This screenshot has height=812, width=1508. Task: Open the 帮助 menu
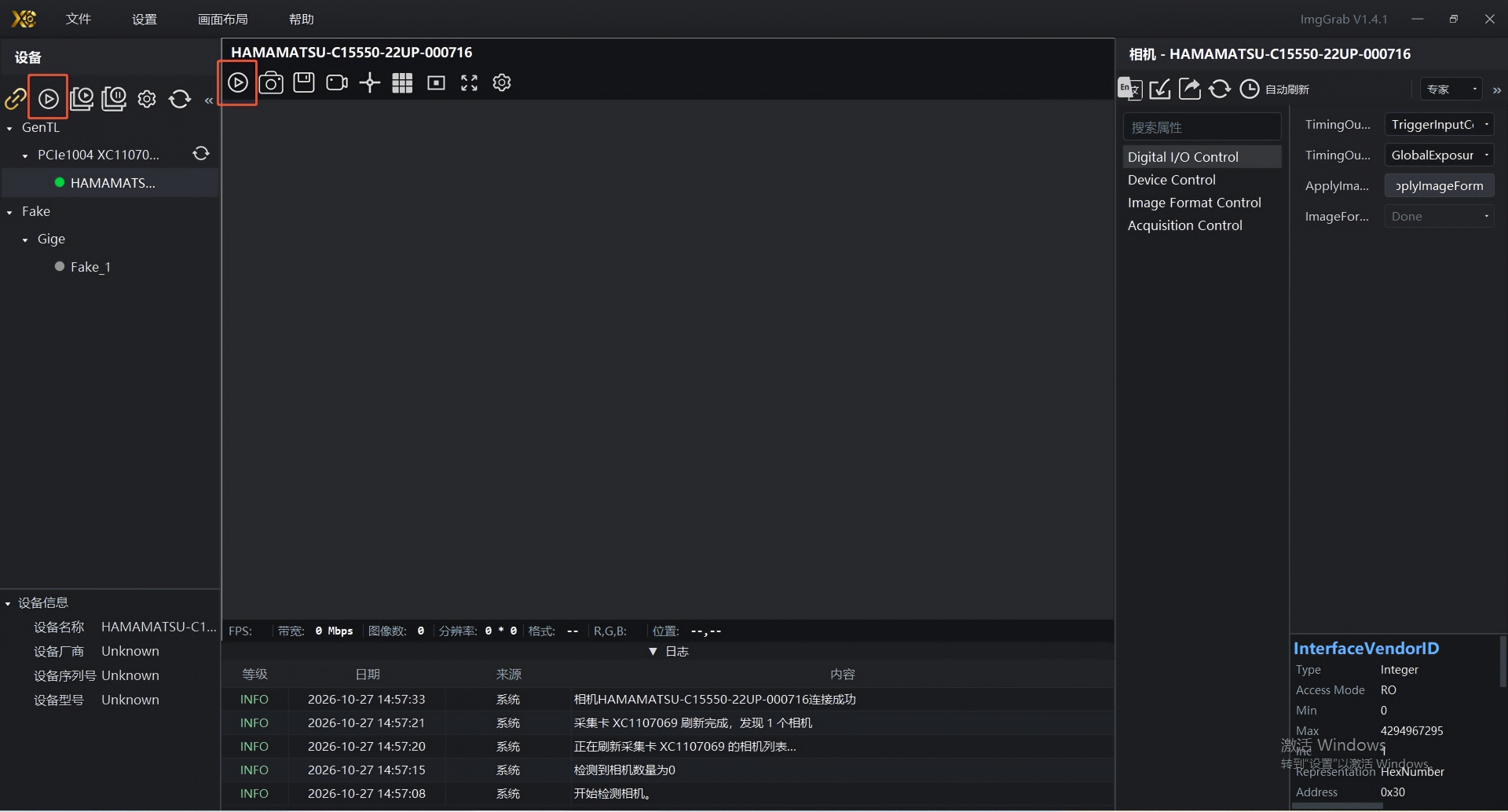302,19
